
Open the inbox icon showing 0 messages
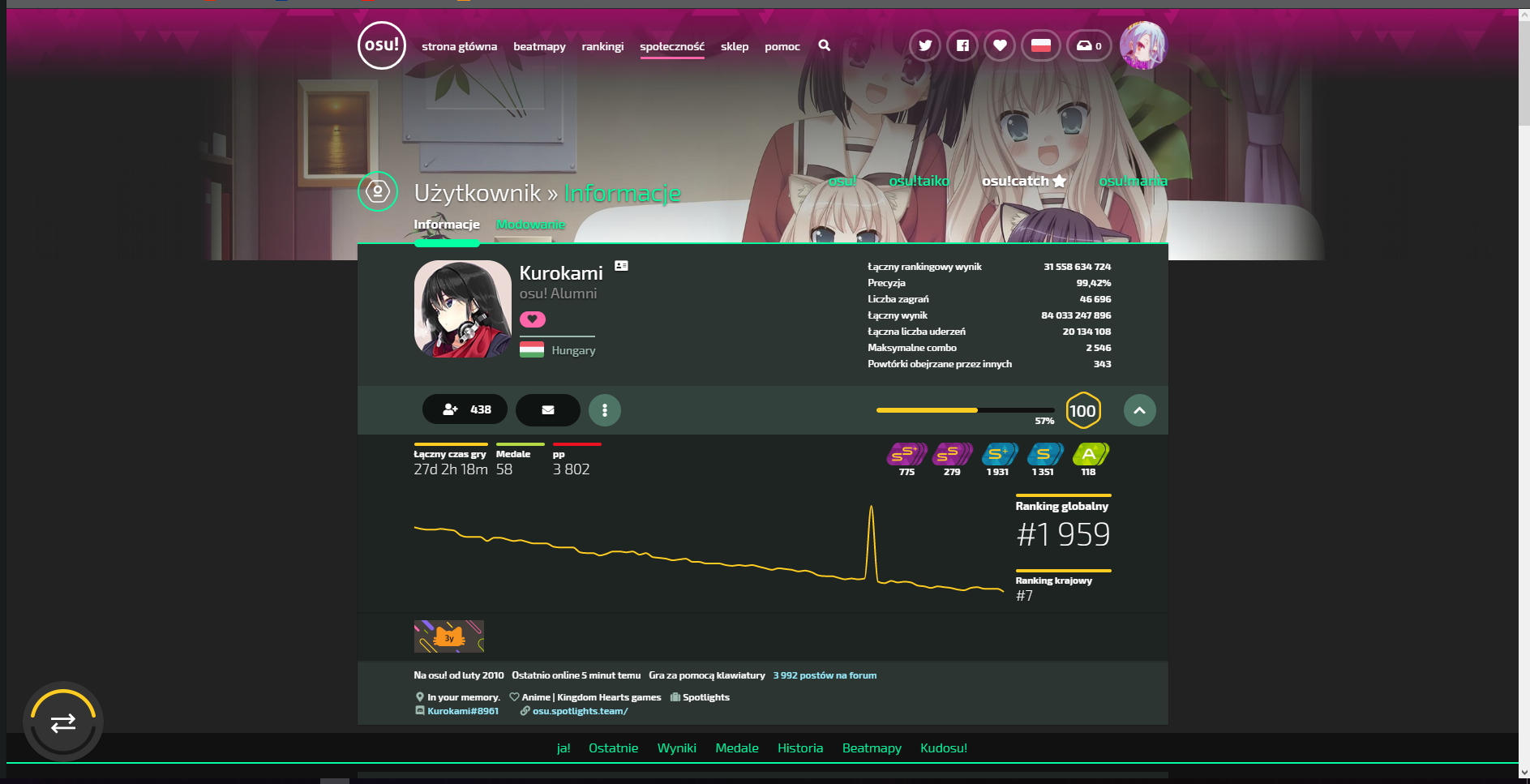coord(1088,46)
